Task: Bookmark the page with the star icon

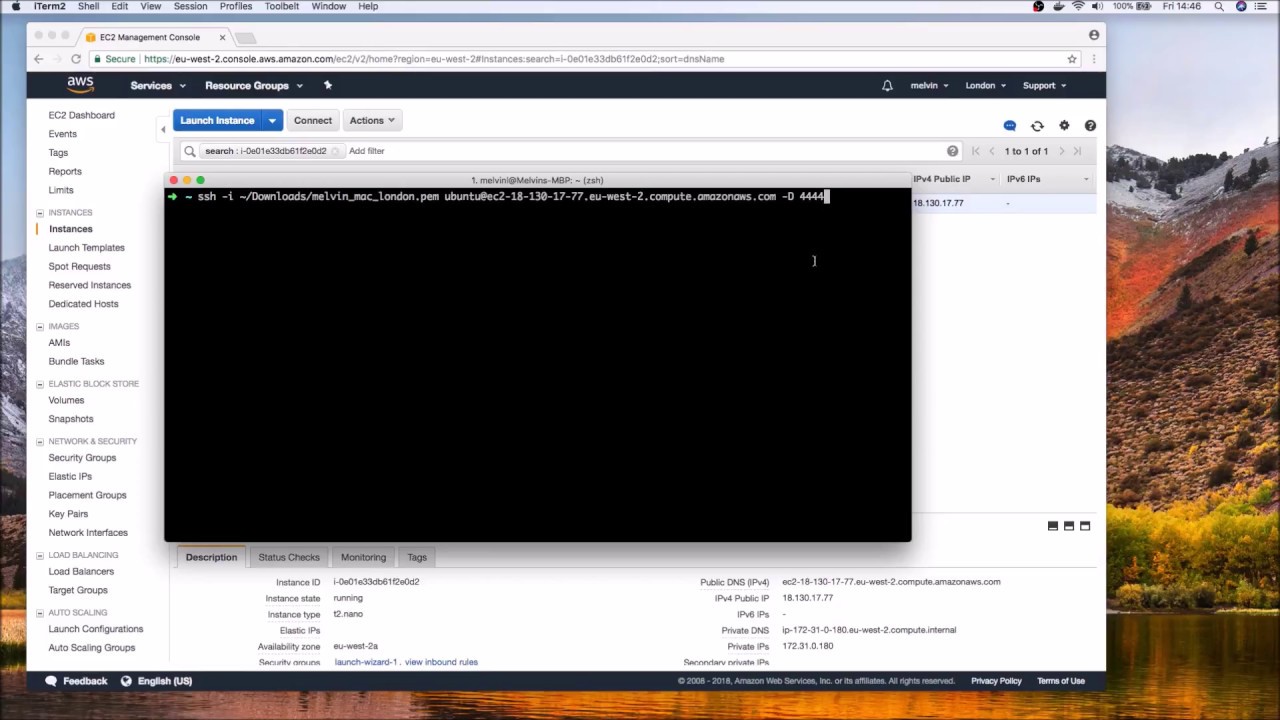Action: click(1072, 59)
